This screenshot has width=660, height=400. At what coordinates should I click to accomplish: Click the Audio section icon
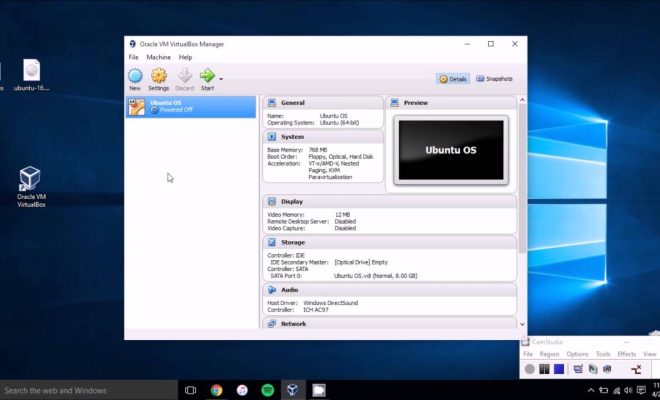coord(272,290)
